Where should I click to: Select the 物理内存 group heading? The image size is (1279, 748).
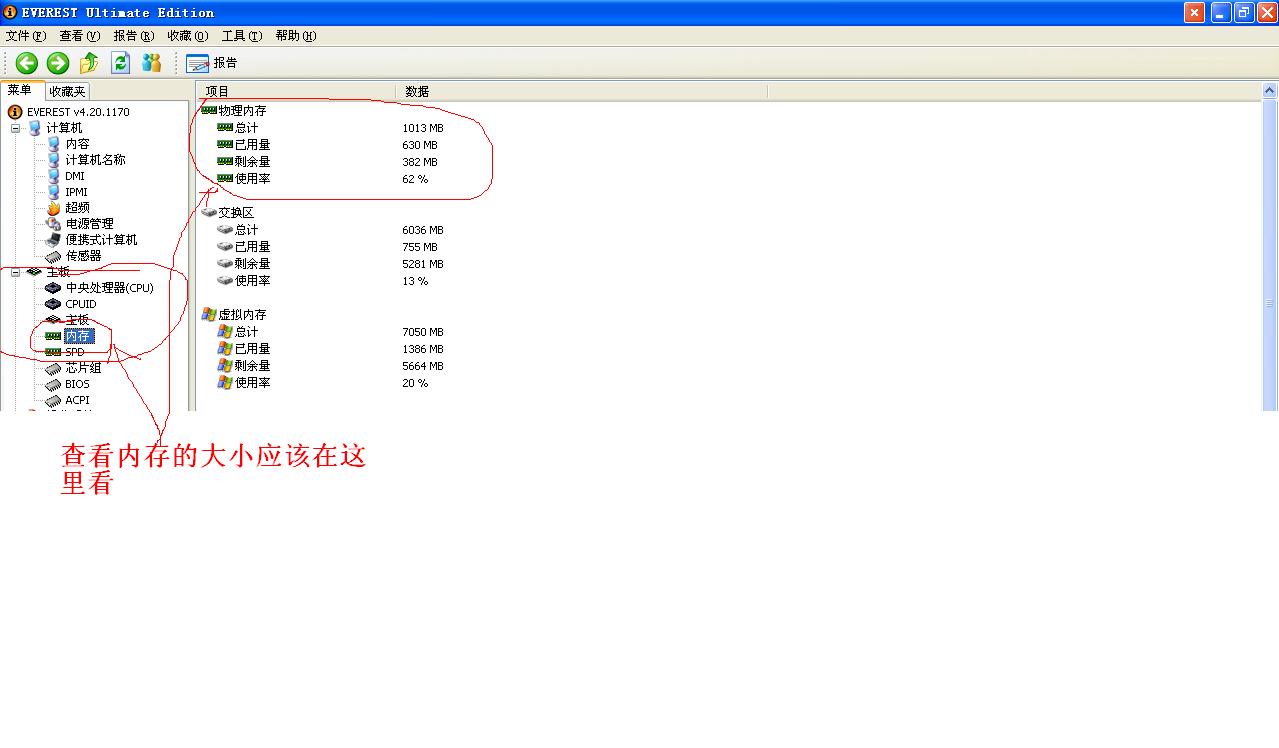(x=243, y=111)
